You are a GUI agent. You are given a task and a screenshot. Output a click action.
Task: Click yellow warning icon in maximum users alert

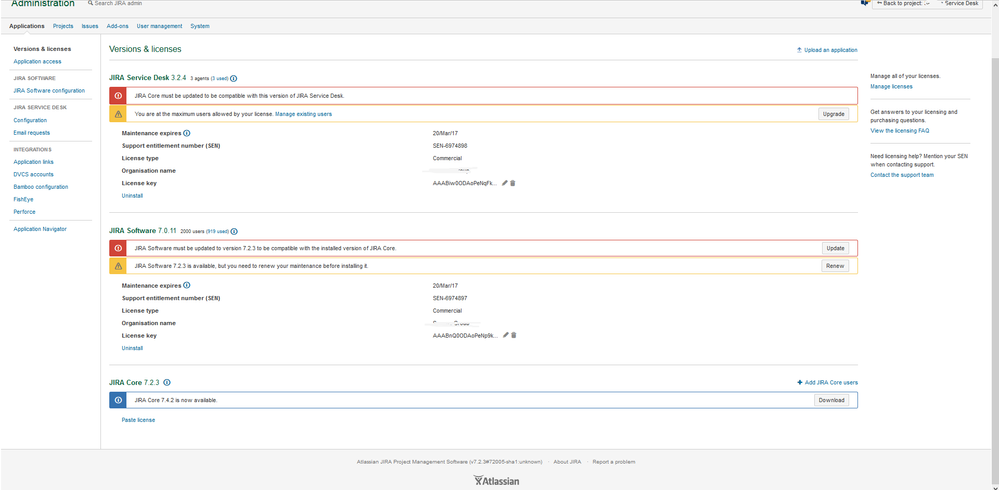(x=117, y=114)
